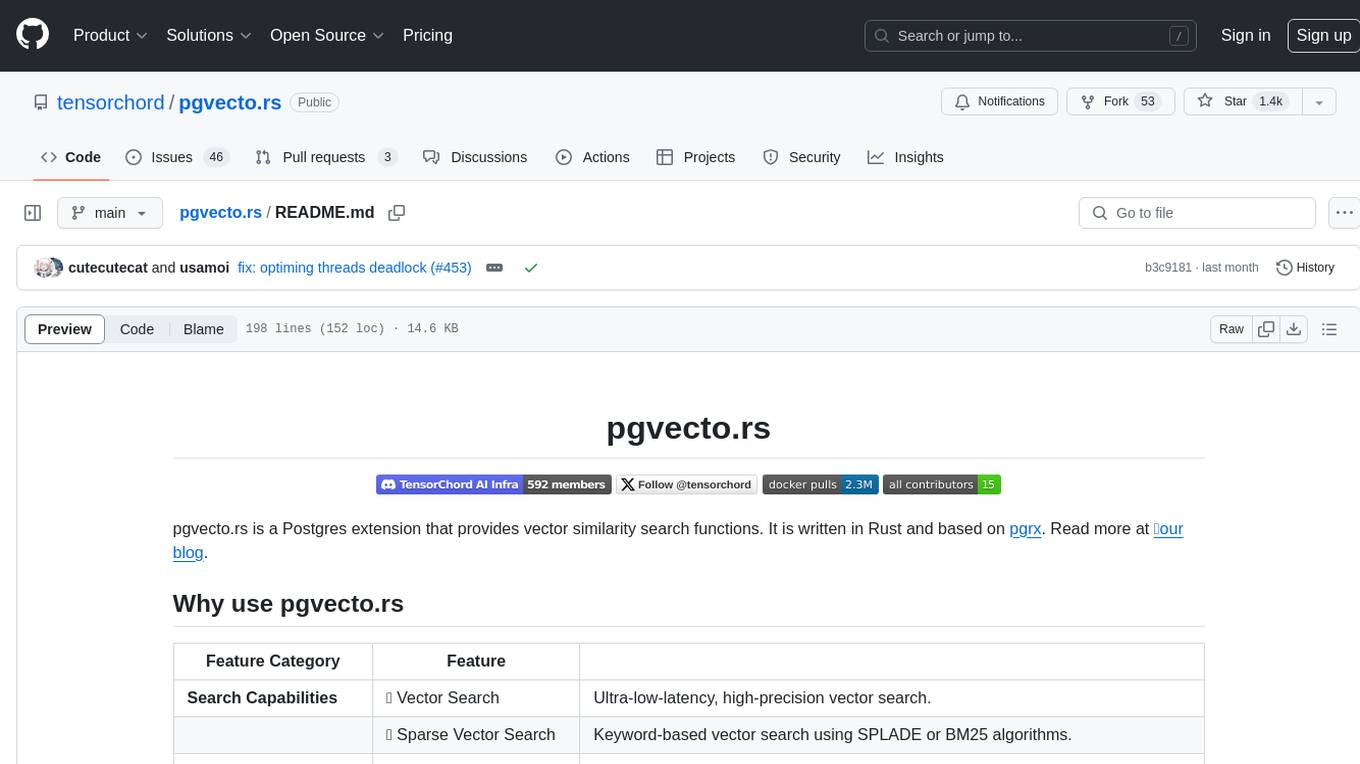Toggle the file tree side panel
Screen dimensions: 1360x764
coord(33,213)
